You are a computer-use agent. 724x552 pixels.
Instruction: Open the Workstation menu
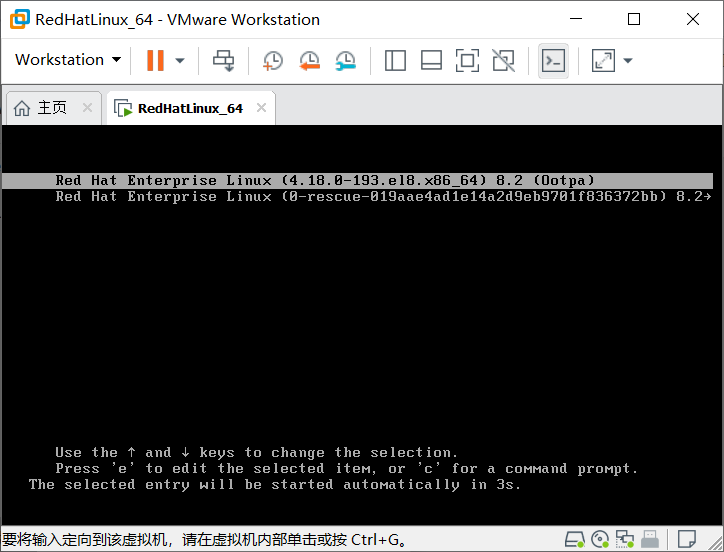[68, 60]
